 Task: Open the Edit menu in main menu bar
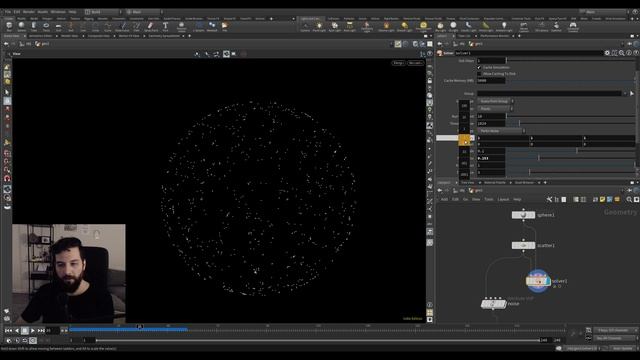(17, 12)
